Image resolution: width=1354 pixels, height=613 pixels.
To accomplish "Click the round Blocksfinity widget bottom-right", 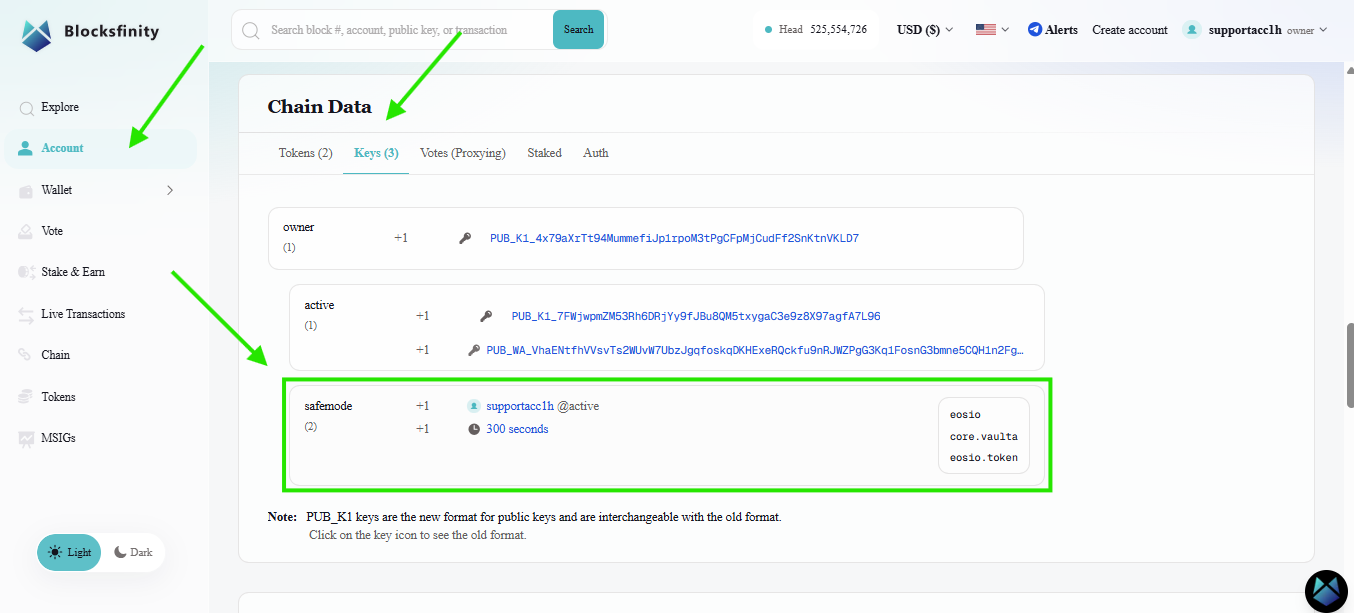I will coord(1327,591).
